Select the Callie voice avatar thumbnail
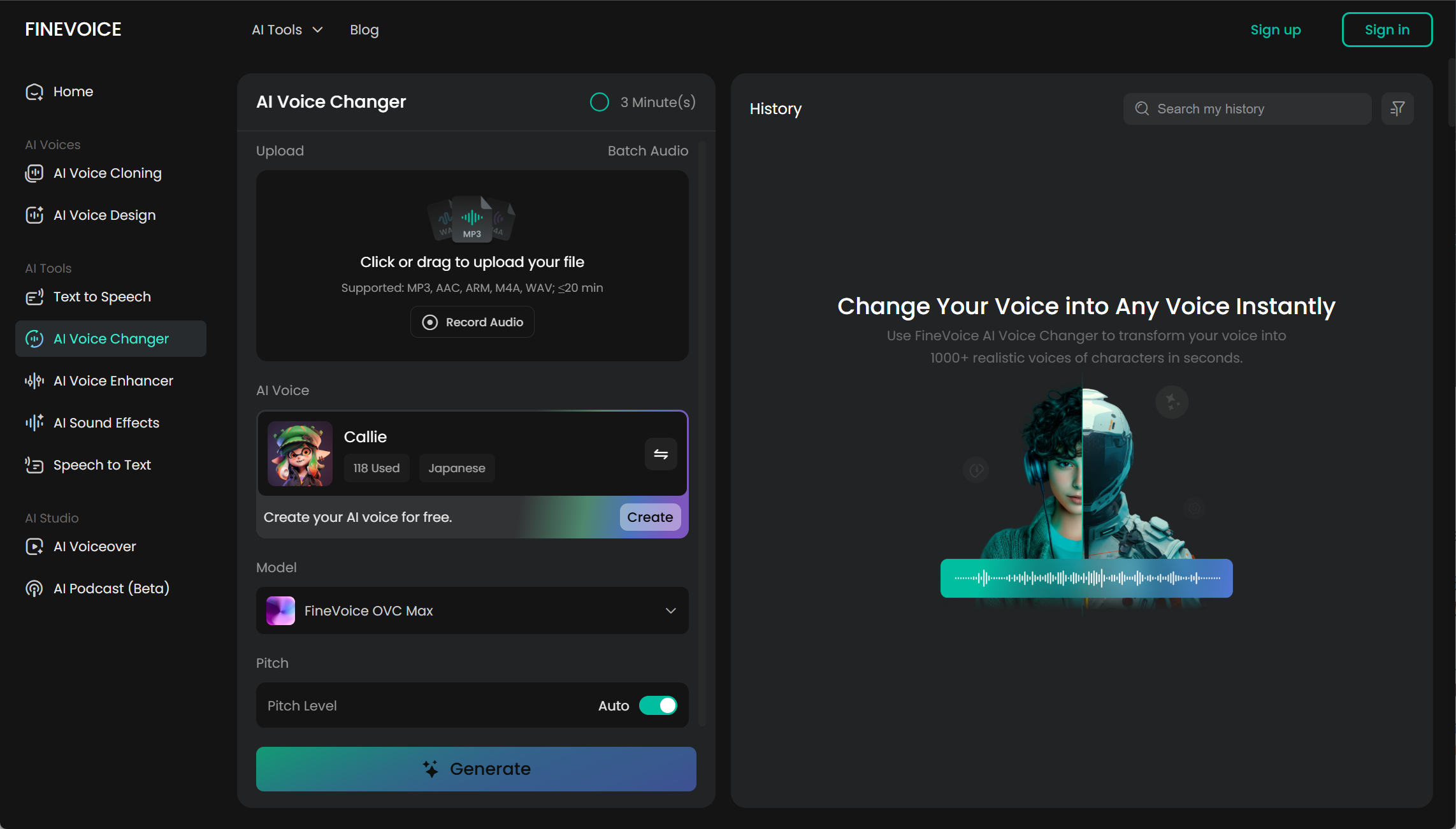Screen dimensions: 1456x829 click(x=300, y=454)
